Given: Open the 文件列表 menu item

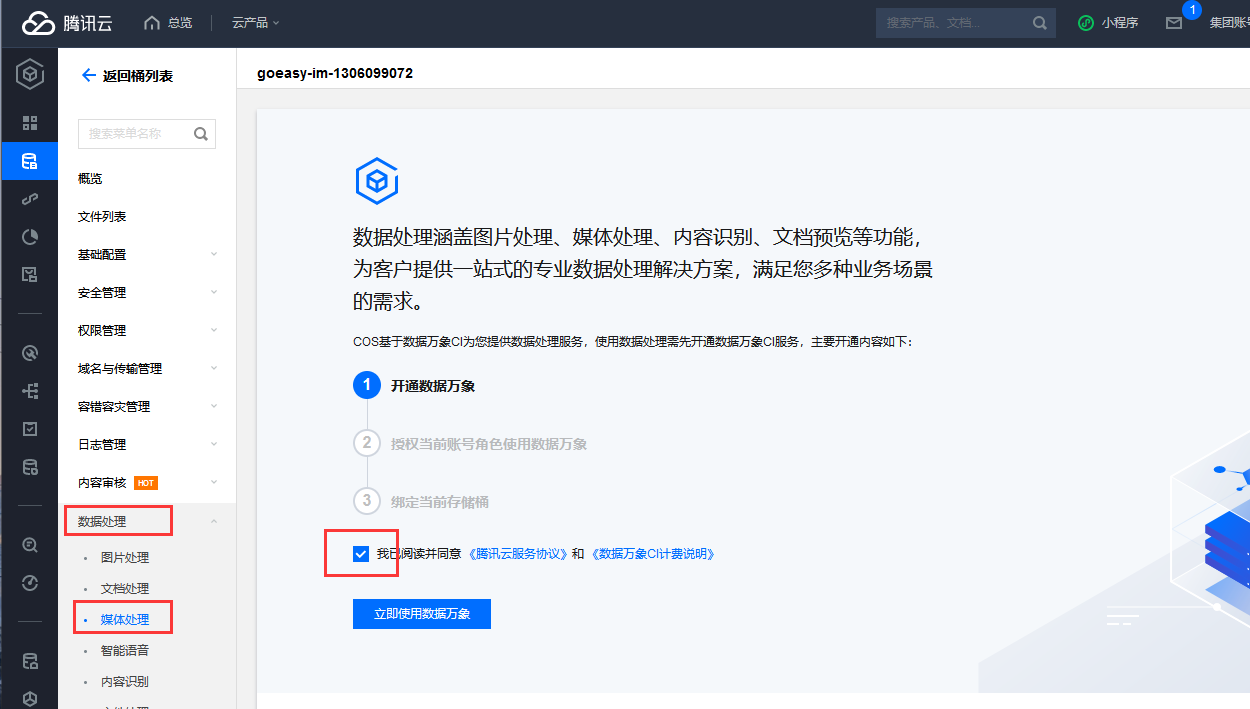Looking at the screenshot, I should [102, 217].
